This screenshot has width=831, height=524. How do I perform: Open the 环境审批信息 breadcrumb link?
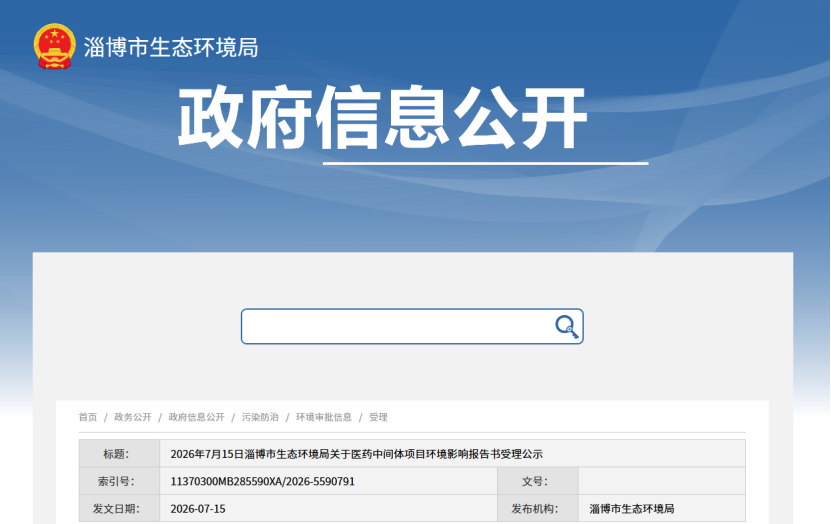coord(324,418)
